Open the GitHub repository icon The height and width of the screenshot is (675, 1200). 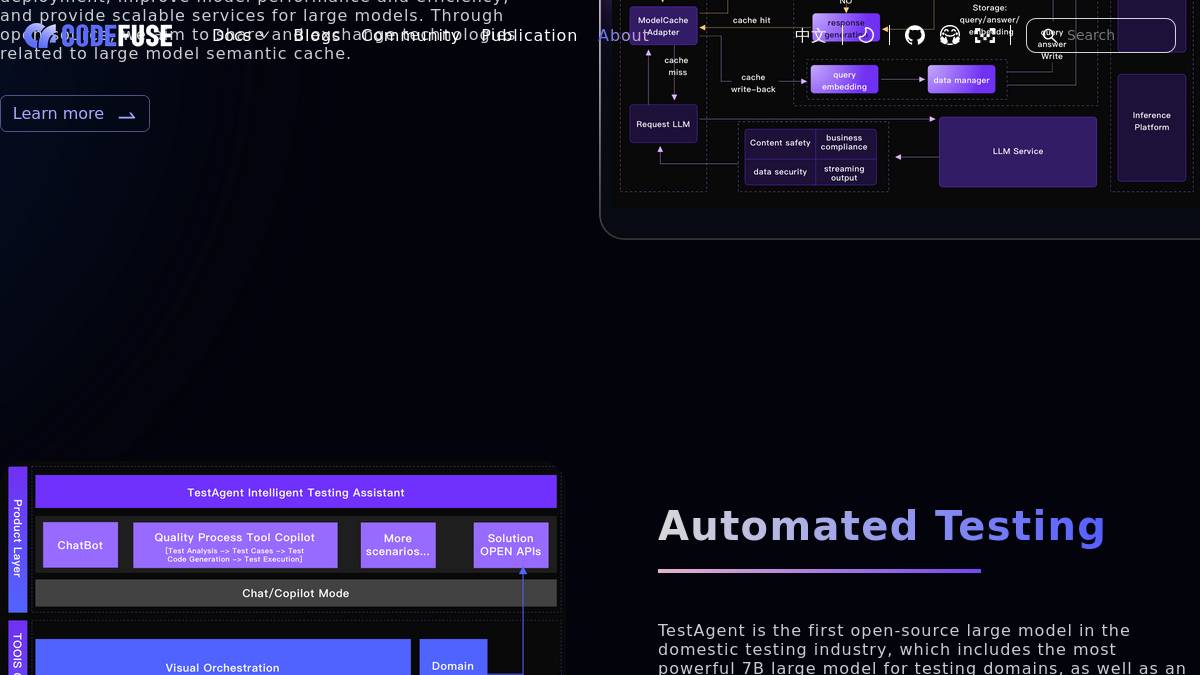(x=913, y=35)
